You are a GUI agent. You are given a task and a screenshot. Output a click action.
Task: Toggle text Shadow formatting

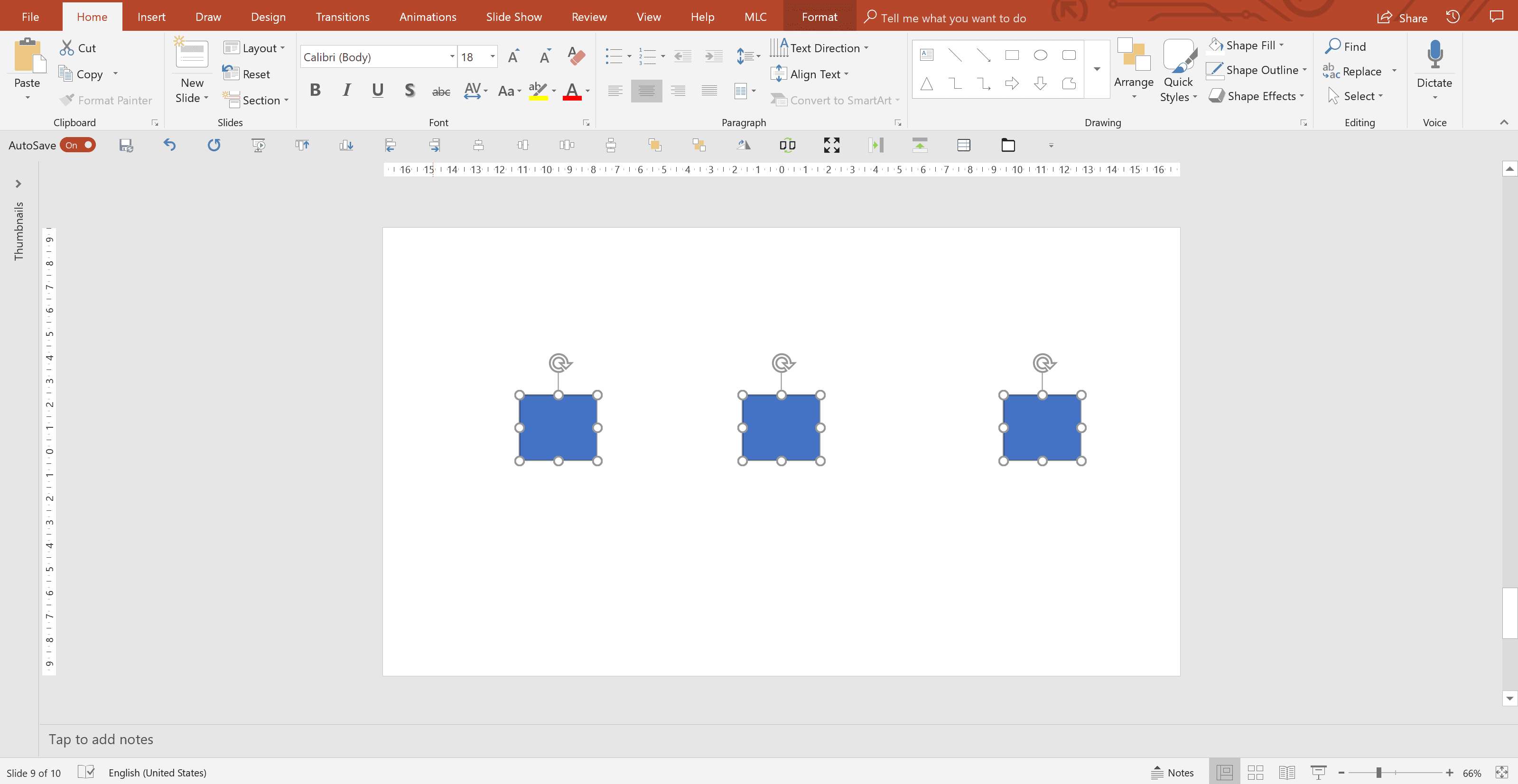click(x=410, y=90)
